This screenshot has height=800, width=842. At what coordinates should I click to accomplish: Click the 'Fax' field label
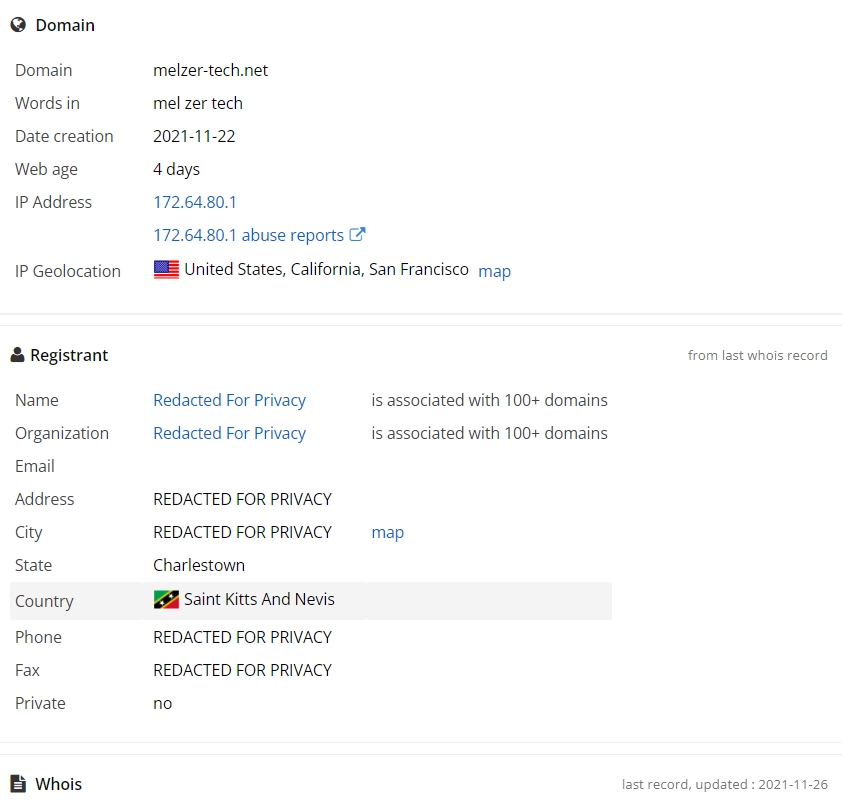[27, 670]
